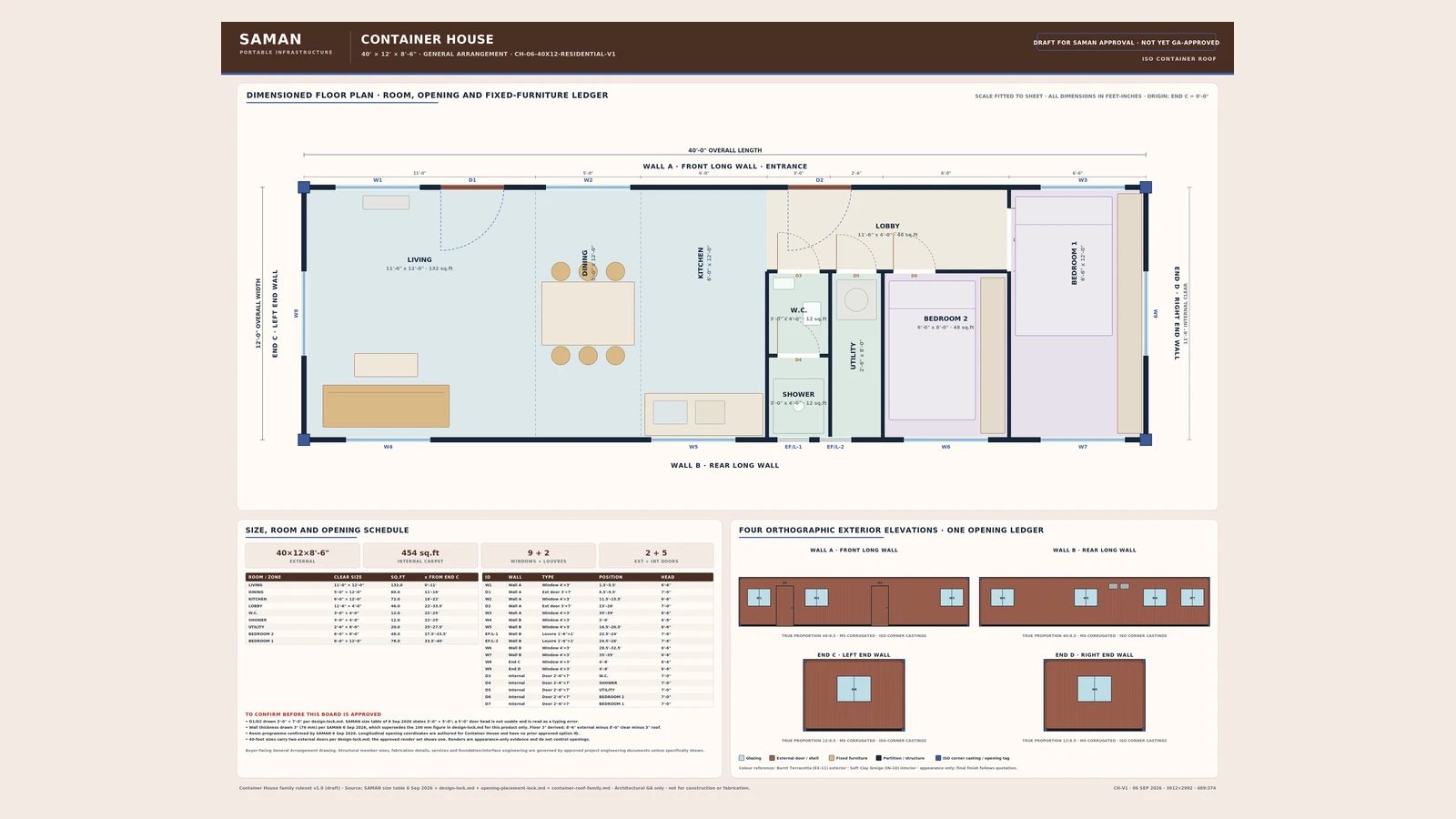This screenshot has width=1456, height=819.
Task: Click window tag W4 on rear wall
Action: click(388, 447)
